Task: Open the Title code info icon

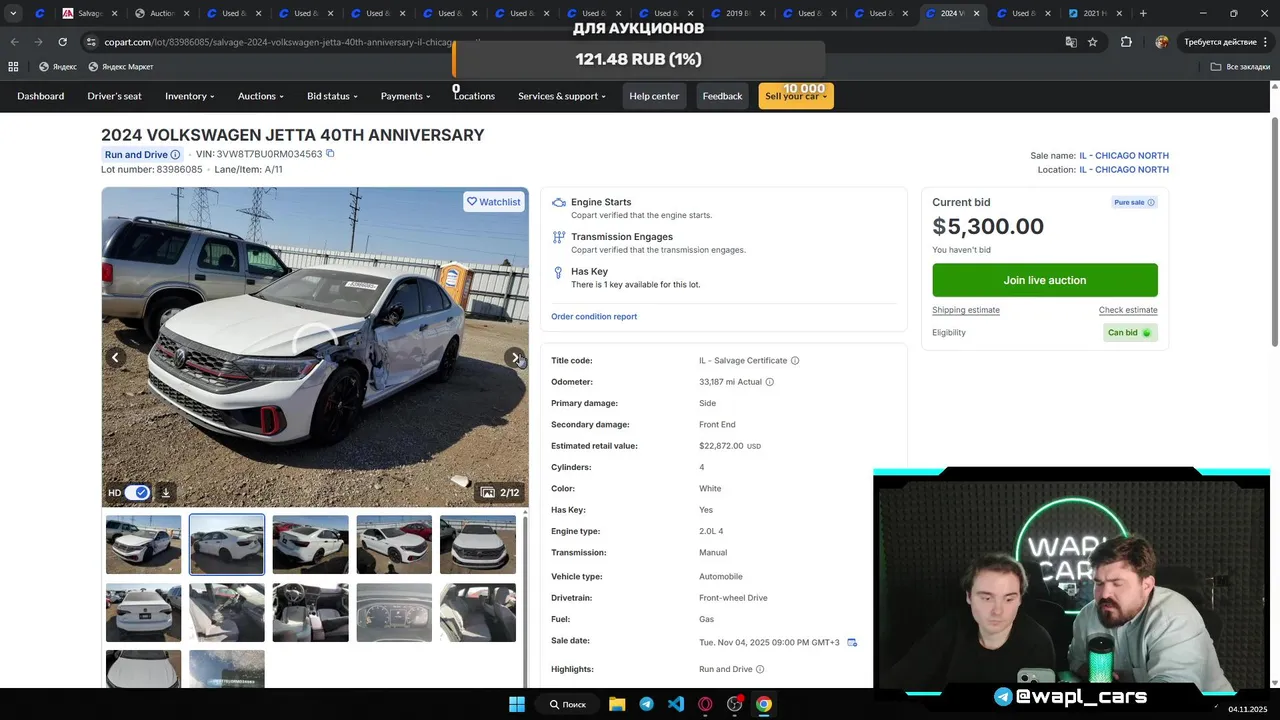Action: point(795,361)
